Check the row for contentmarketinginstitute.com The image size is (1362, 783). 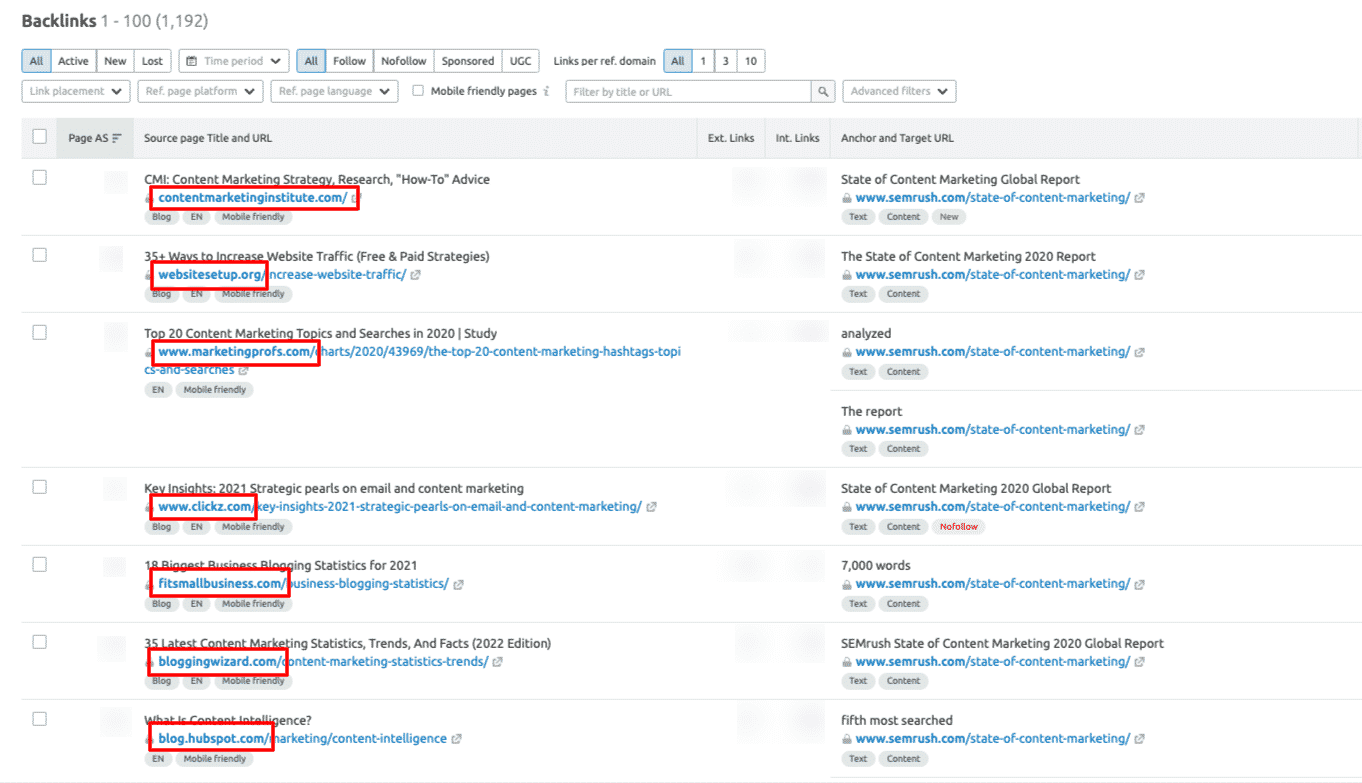tap(39, 178)
